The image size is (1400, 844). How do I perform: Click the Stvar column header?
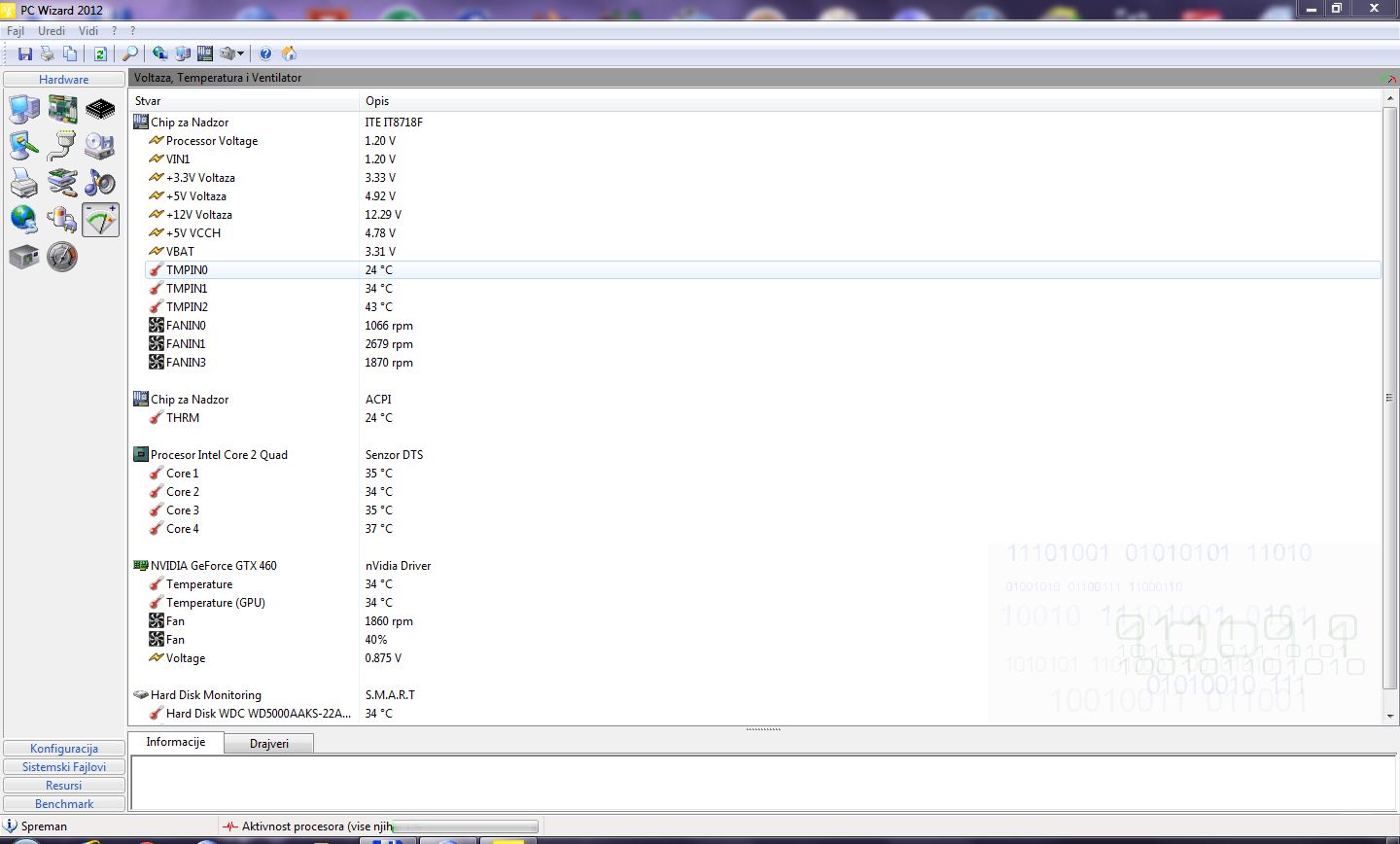[244, 101]
